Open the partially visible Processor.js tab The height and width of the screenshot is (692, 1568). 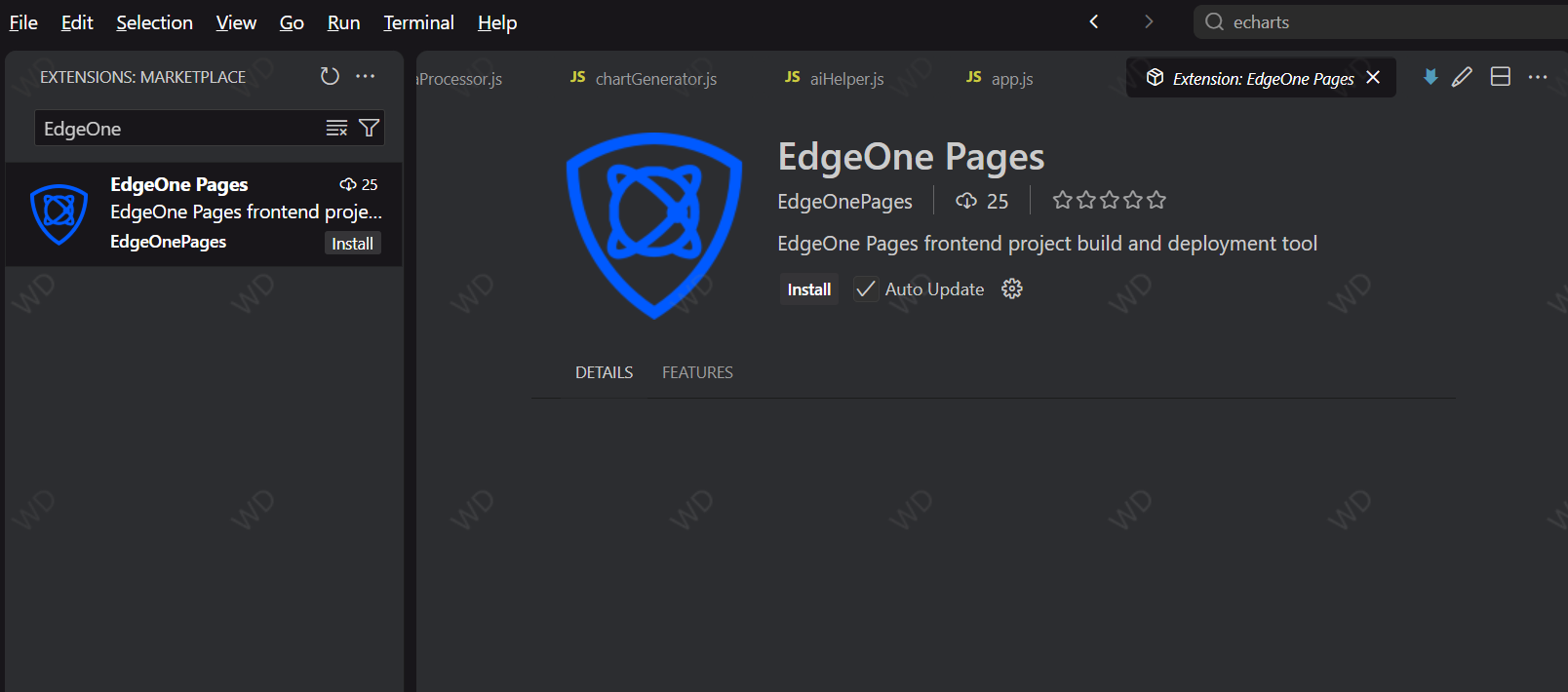click(x=460, y=78)
